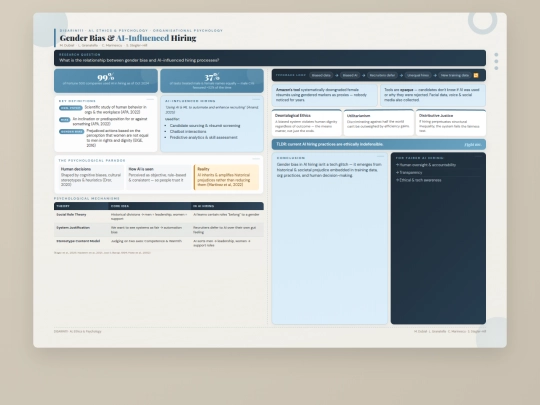Click the highlighted 'Reality' card

(226, 177)
